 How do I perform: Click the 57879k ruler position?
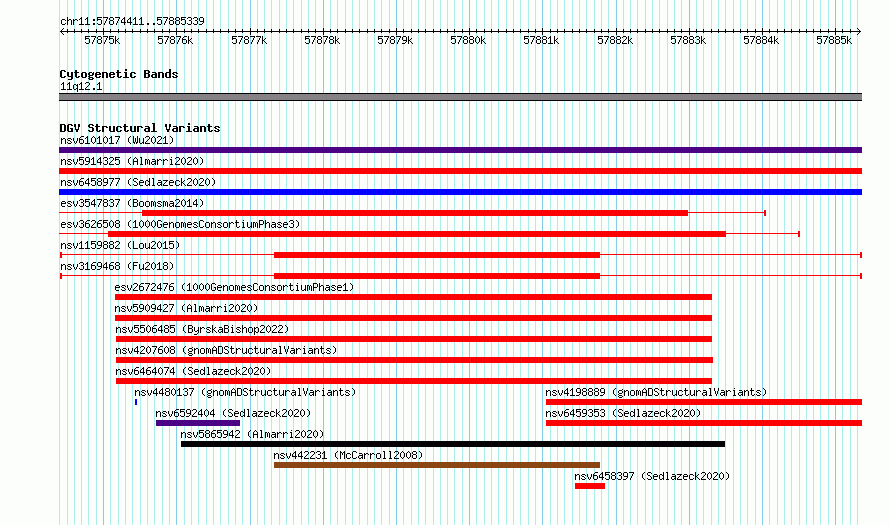click(396, 40)
